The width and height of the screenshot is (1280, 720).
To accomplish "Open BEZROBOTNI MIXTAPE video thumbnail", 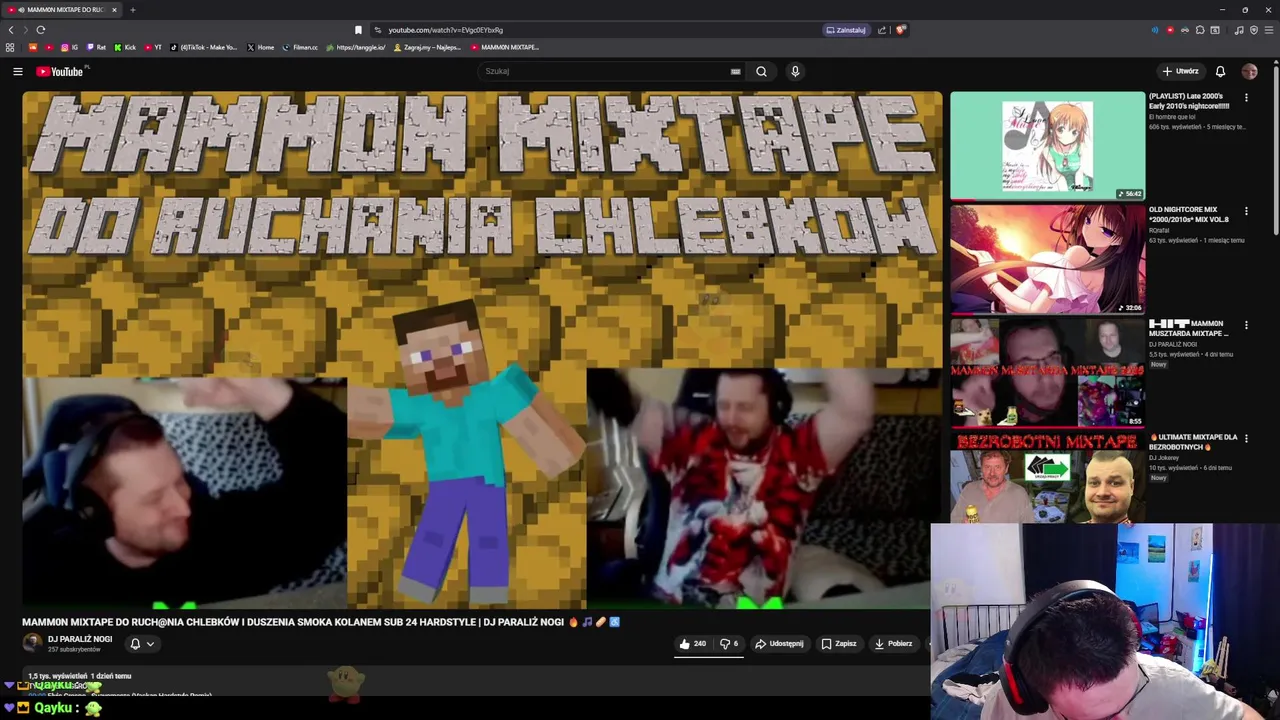I will (1047, 478).
